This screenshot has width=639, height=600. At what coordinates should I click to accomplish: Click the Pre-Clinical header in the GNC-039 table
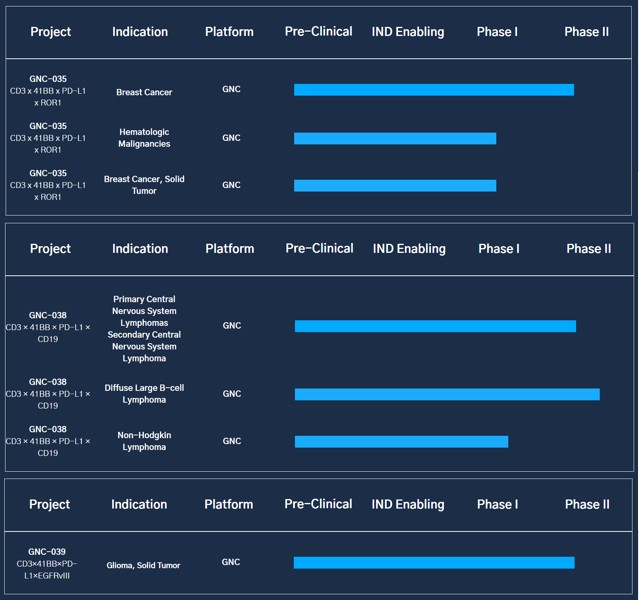318,505
